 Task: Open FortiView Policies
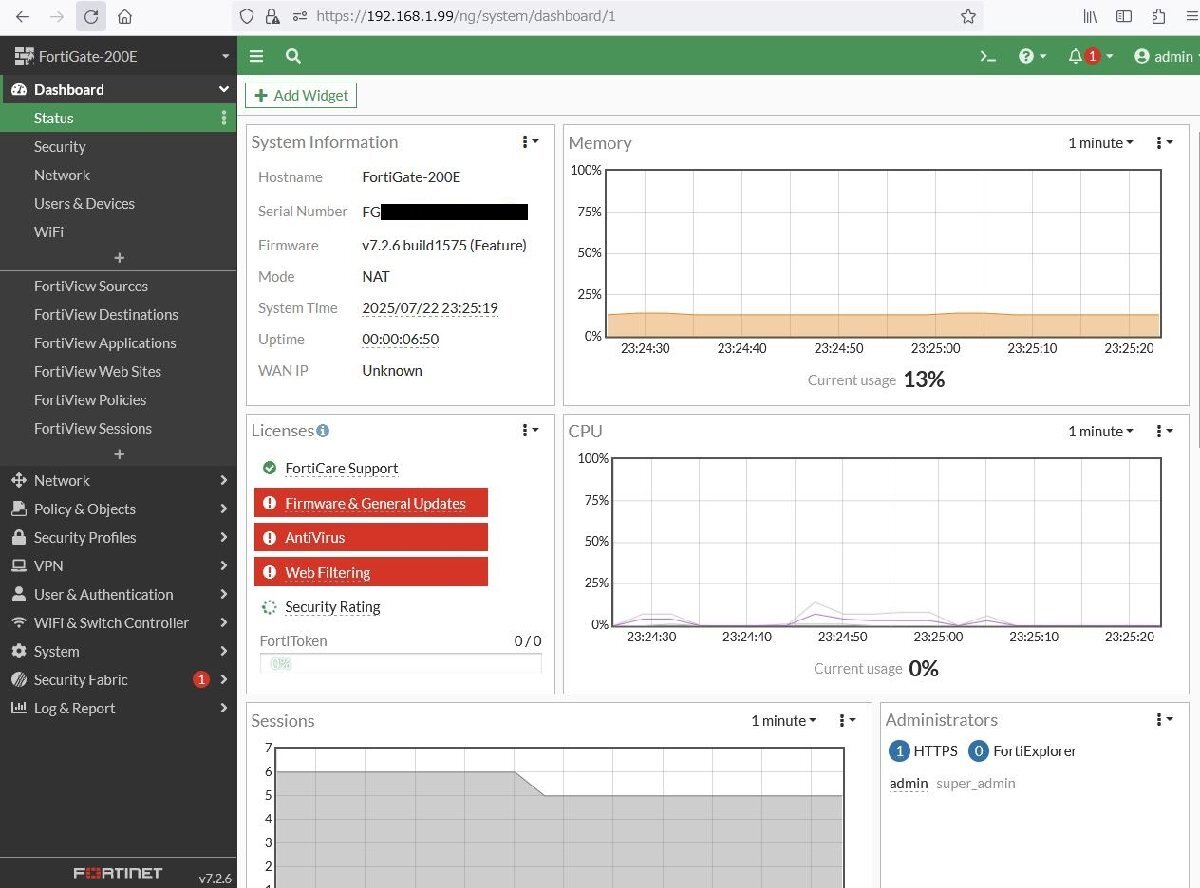pos(90,400)
